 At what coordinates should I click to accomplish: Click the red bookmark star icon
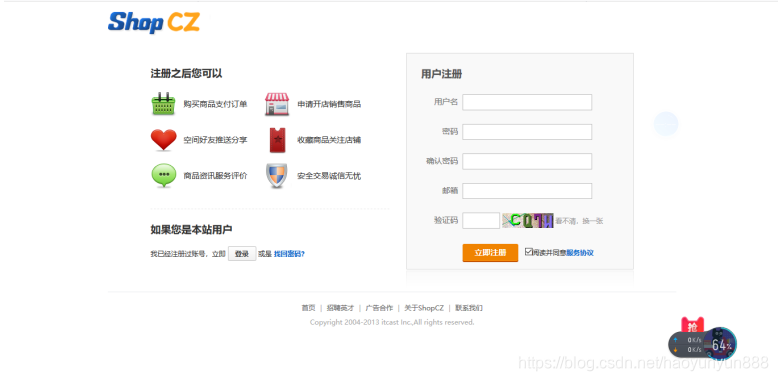click(277, 140)
